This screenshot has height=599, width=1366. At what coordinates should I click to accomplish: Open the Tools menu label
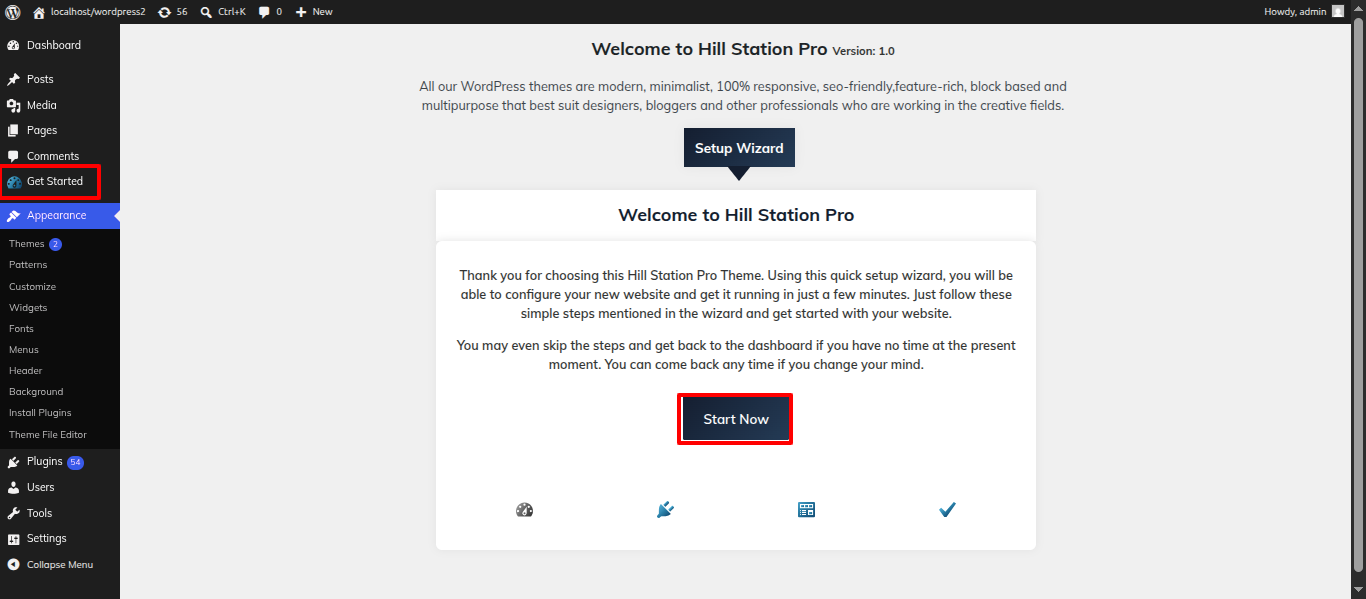(x=39, y=513)
